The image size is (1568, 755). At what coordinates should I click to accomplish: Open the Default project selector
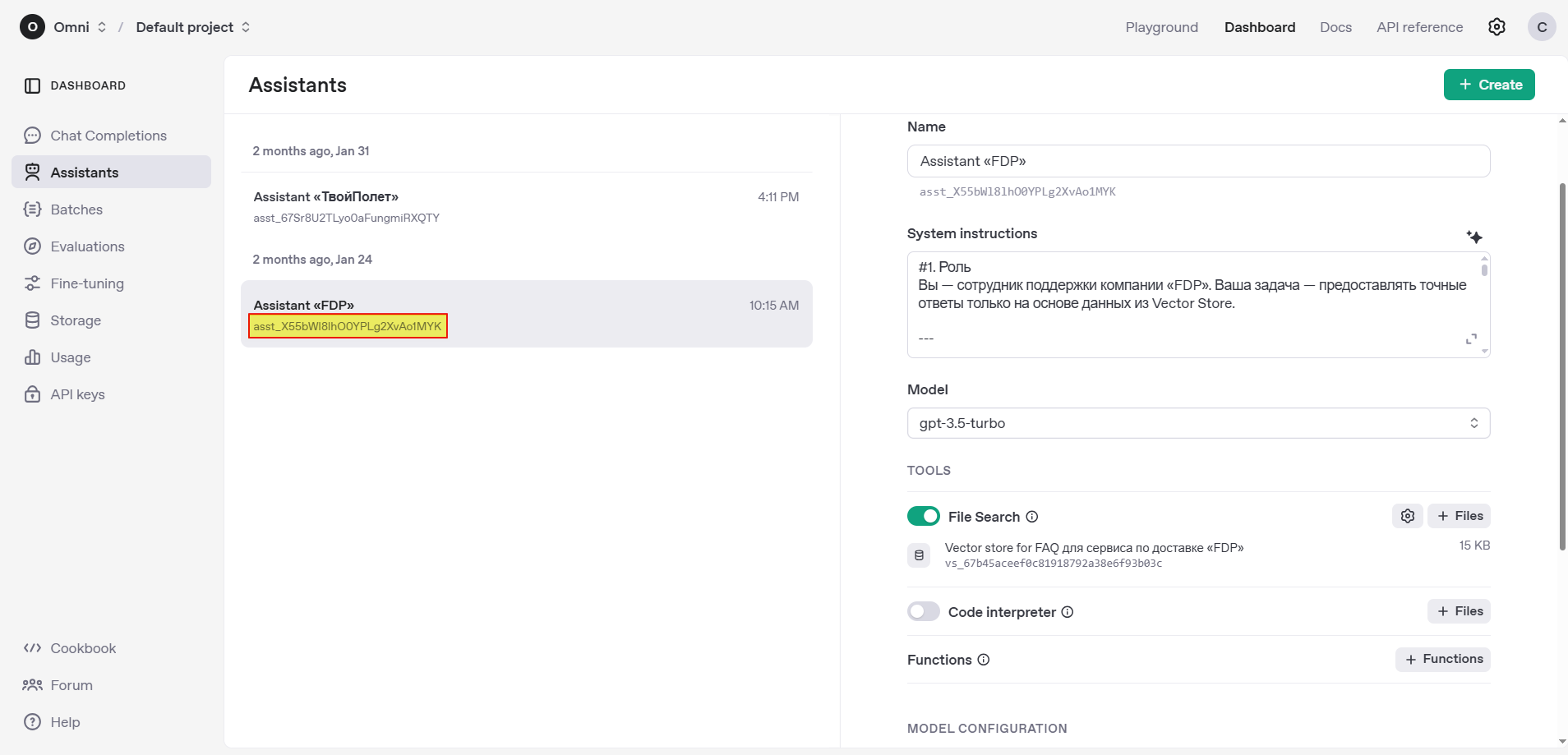pyautogui.click(x=192, y=27)
